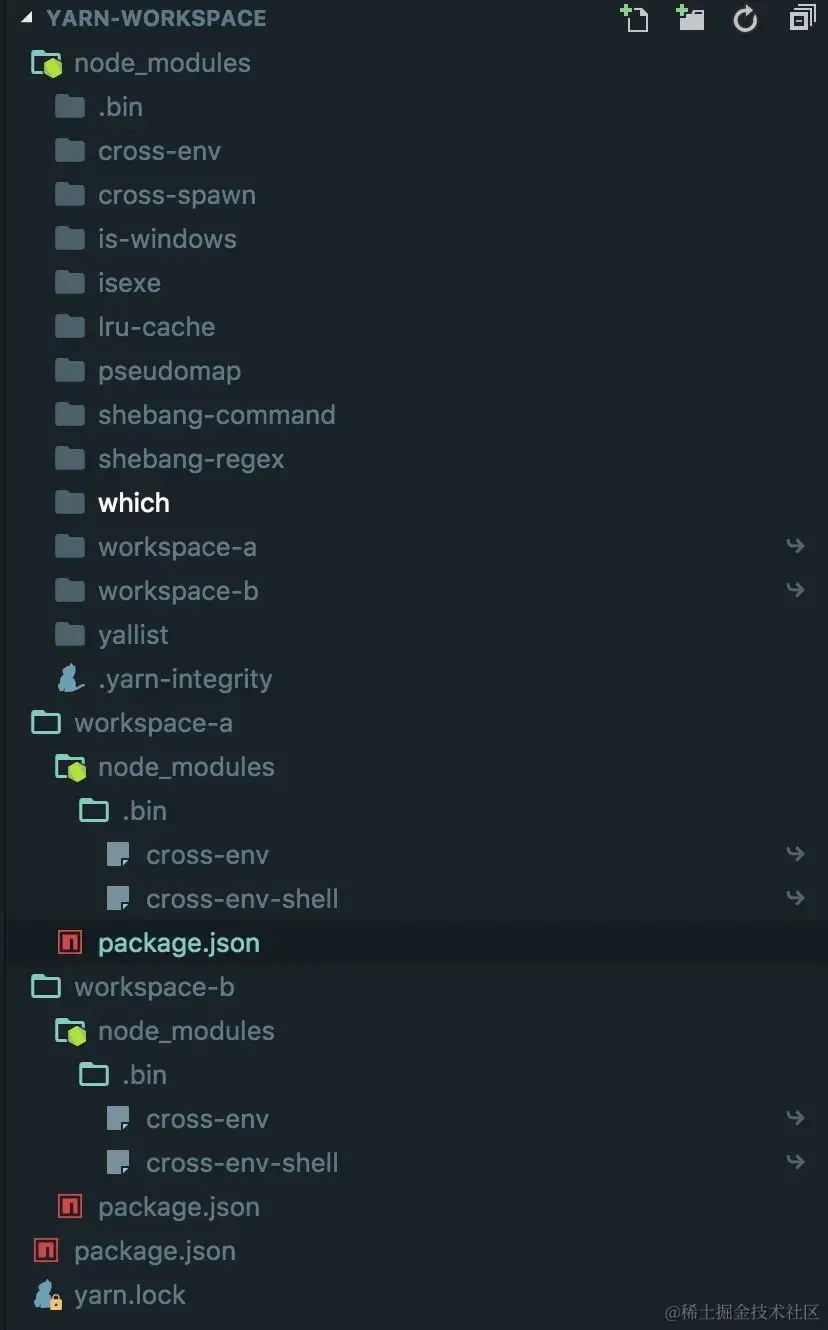The image size is (828, 1330).
Task: Select the yallist folder
Action: click(x=133, y=635)
